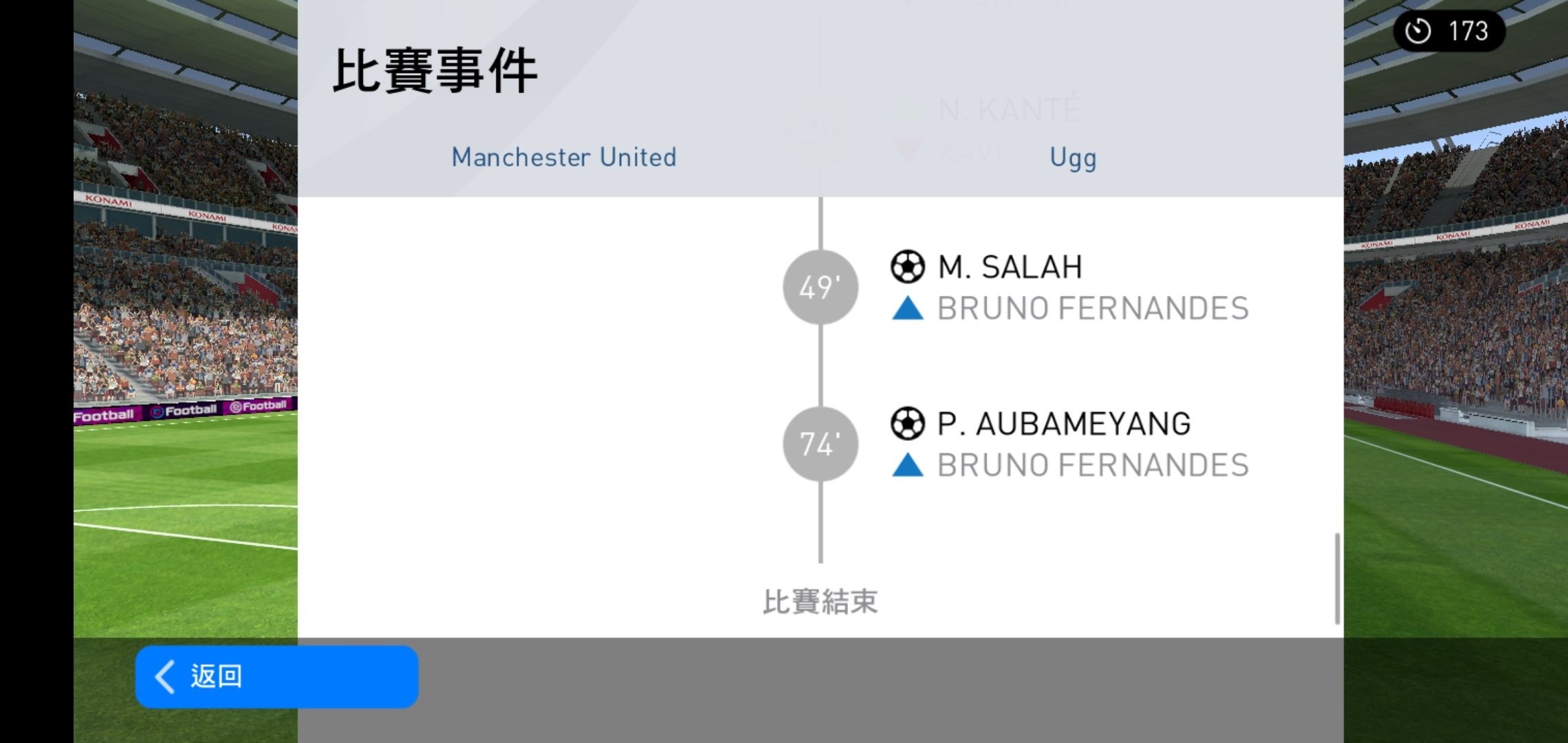
Task: Click scorer name M. SALAH
Action: pyautogui.click(x=1010, y=267)
